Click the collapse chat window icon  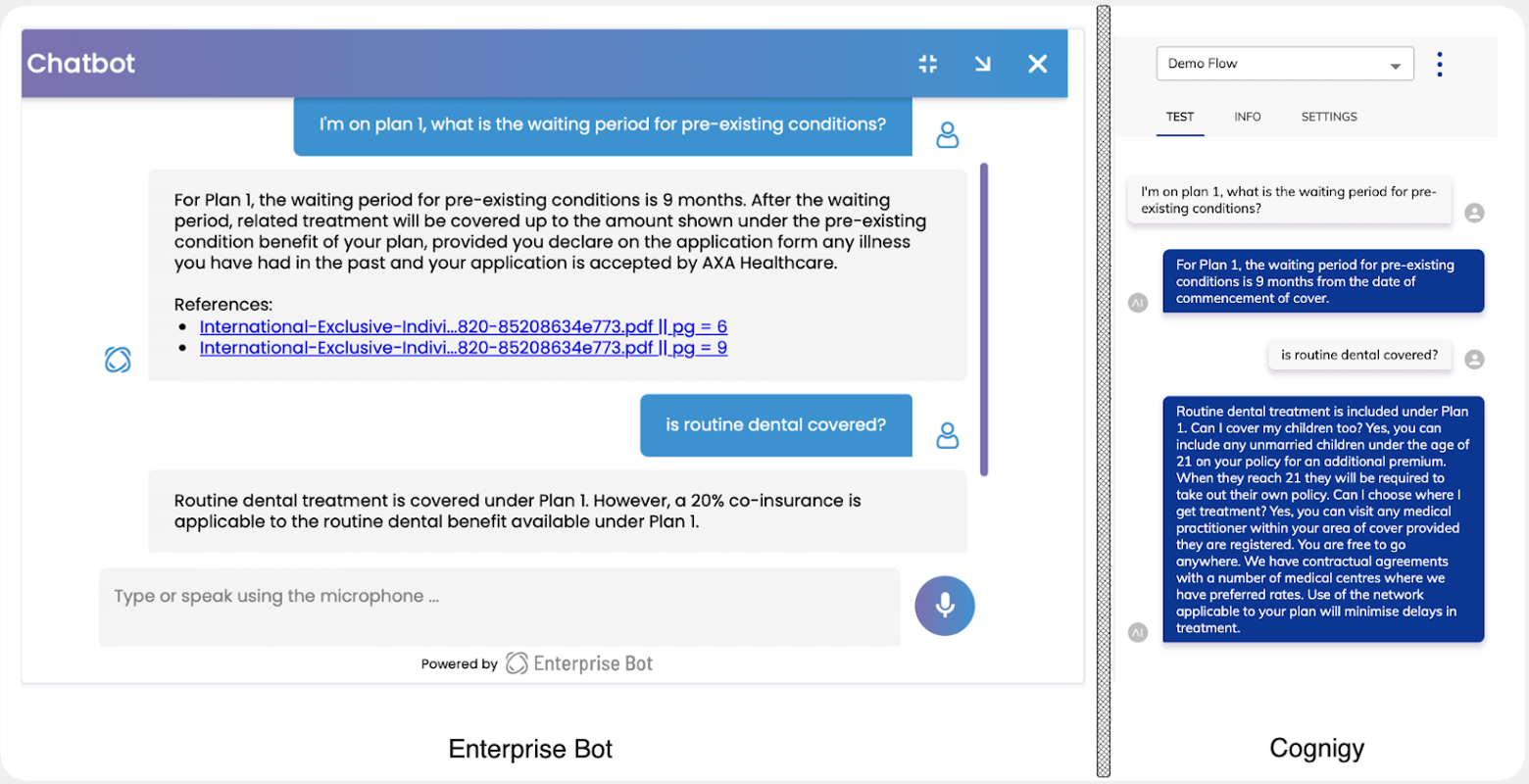pyautogui.click(x=928, y=63)
